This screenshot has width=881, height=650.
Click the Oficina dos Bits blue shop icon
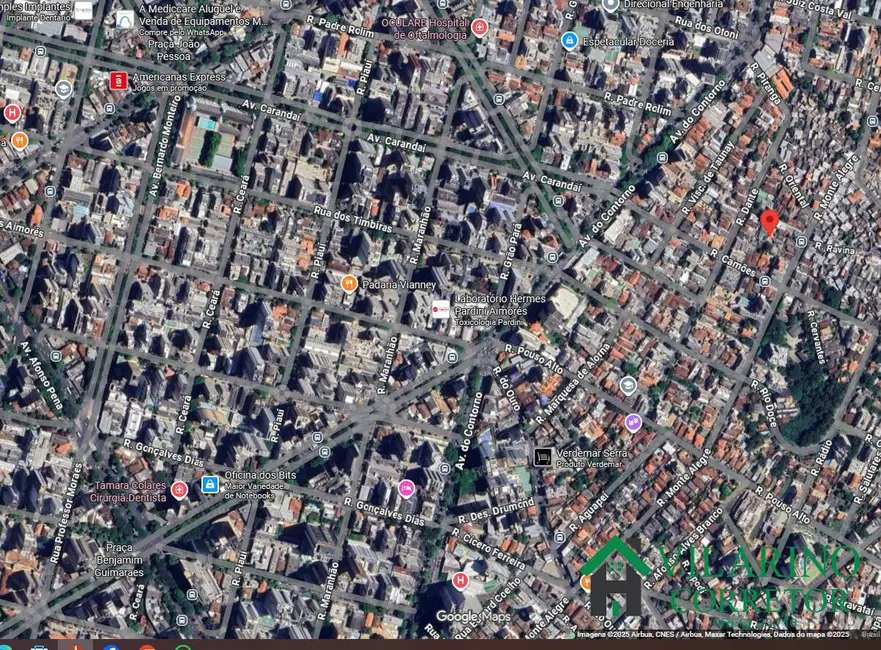(210, 485)
